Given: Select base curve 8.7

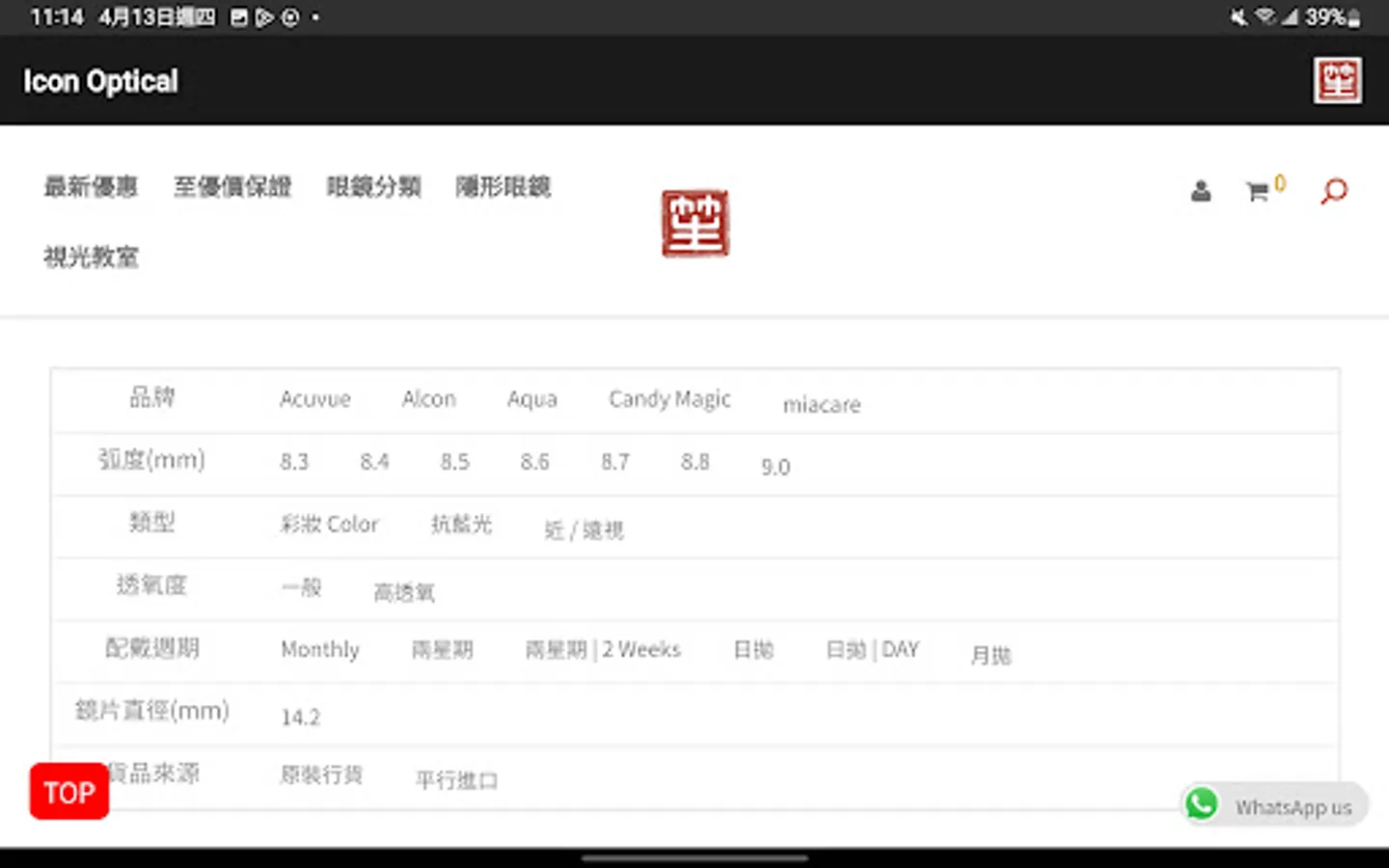Looking at the screenshot, I should tap(614, 462).
